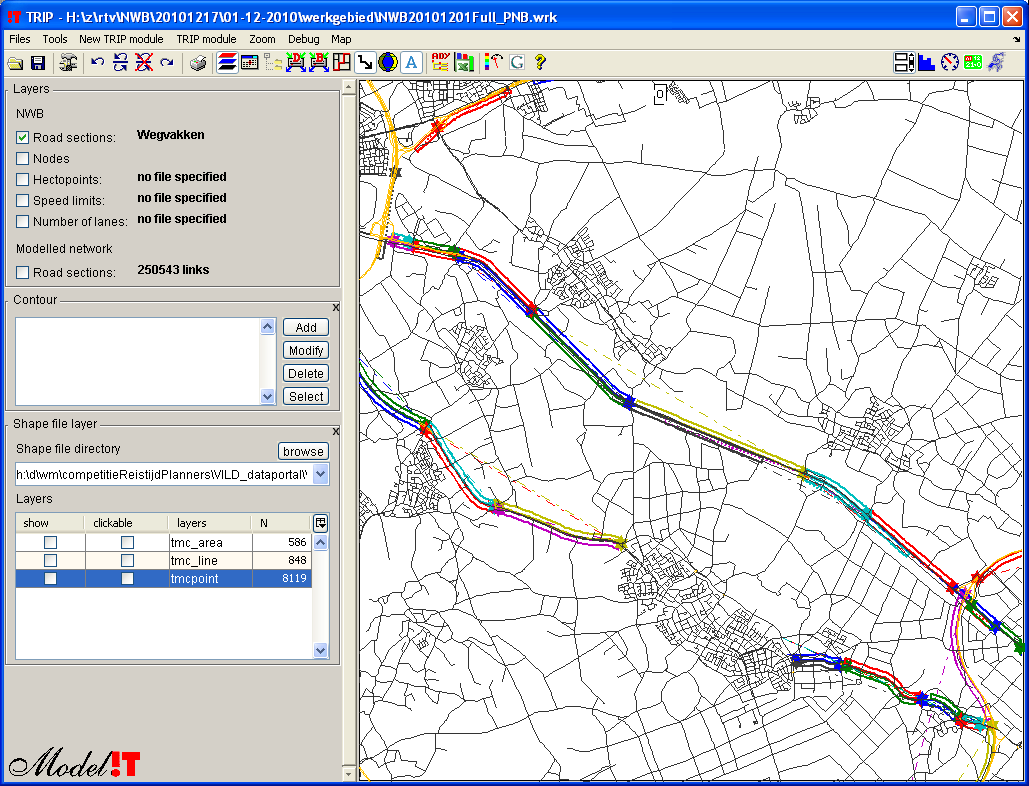
Task: Open the Debug menu
Action: (304, 39)
